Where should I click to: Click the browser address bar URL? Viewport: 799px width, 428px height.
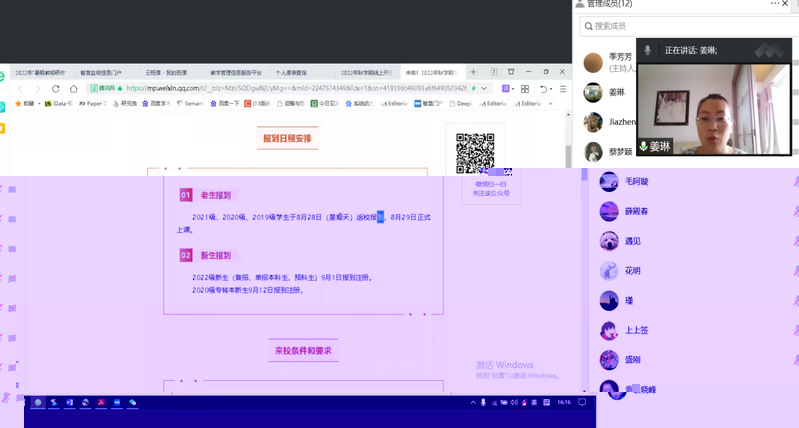pyautogui.click(x=300, y=88)
